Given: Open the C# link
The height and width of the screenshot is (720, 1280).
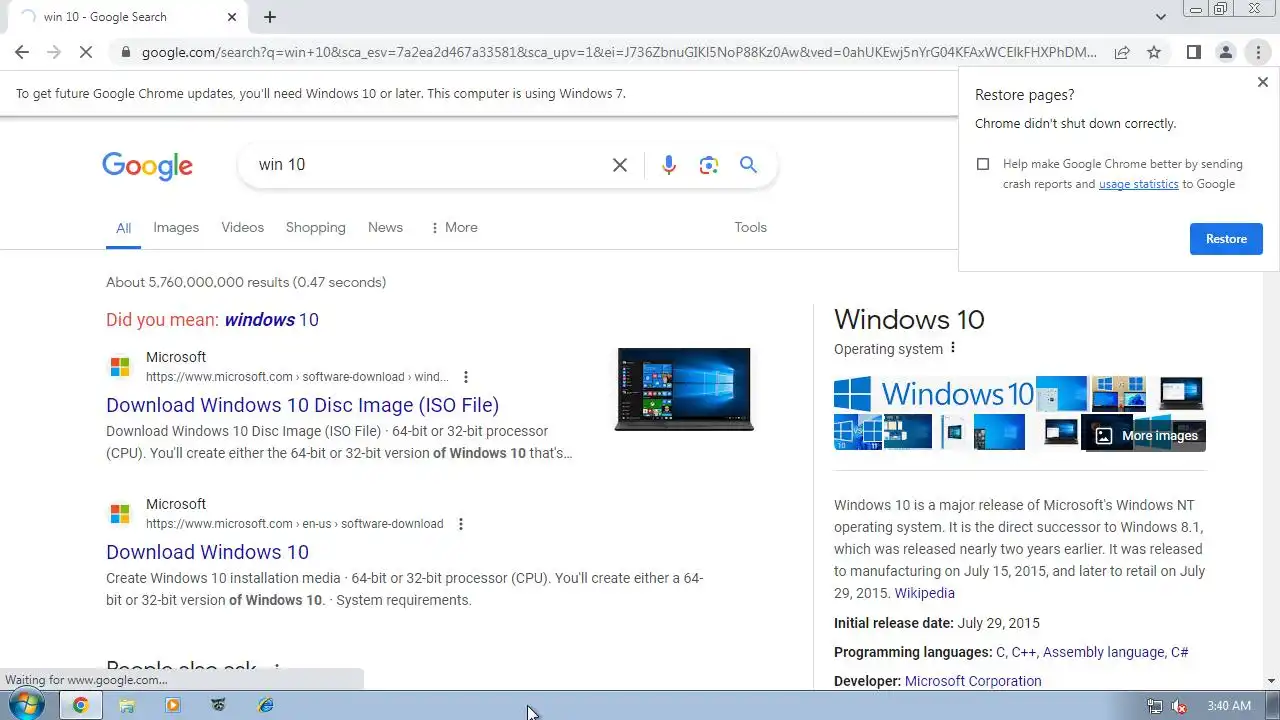Looking at the screenshot, I should (1180, 652).
